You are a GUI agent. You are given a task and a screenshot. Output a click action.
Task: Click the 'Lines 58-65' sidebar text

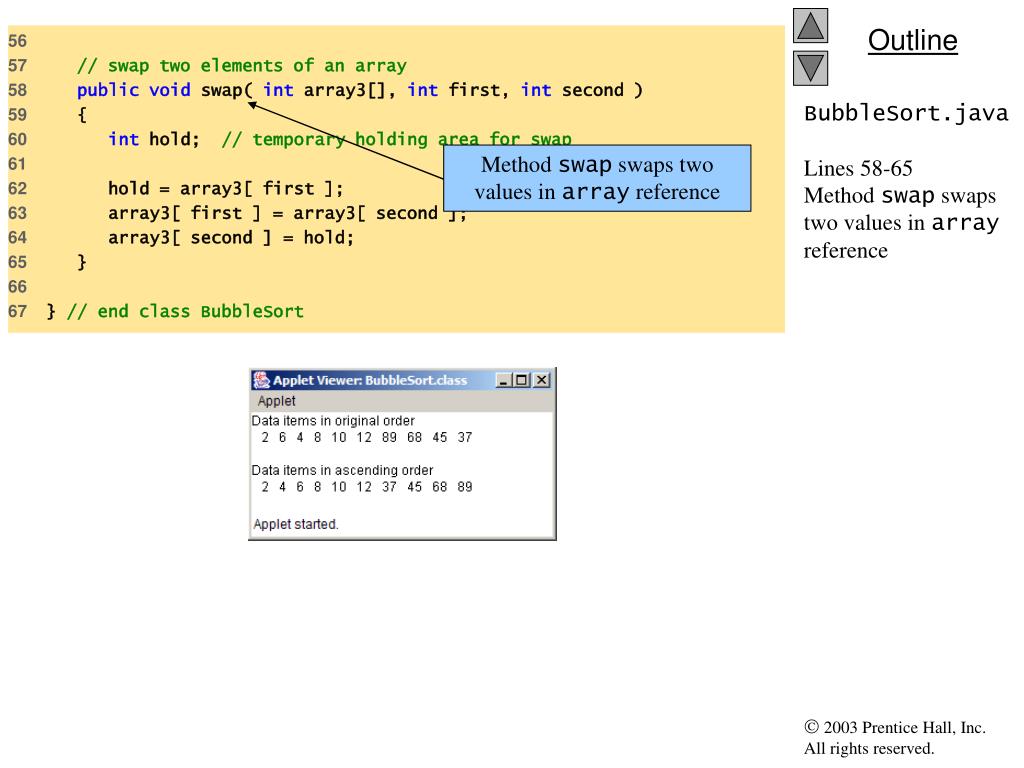[858, 168]
